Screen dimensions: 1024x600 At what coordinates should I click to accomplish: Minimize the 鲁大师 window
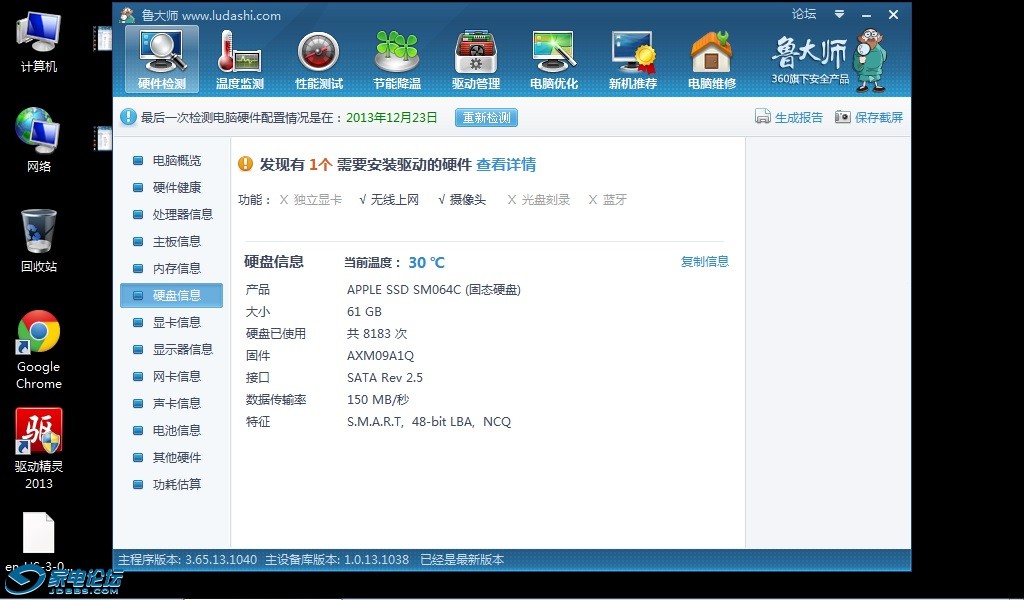867,14
